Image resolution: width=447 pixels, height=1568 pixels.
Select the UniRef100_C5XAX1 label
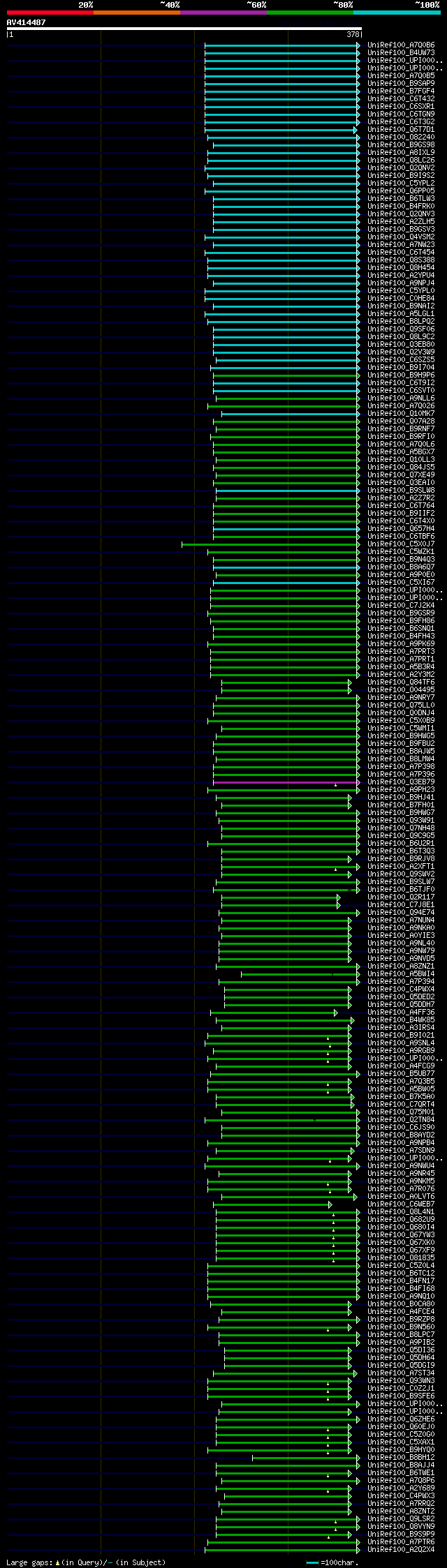click(401, 1442)
